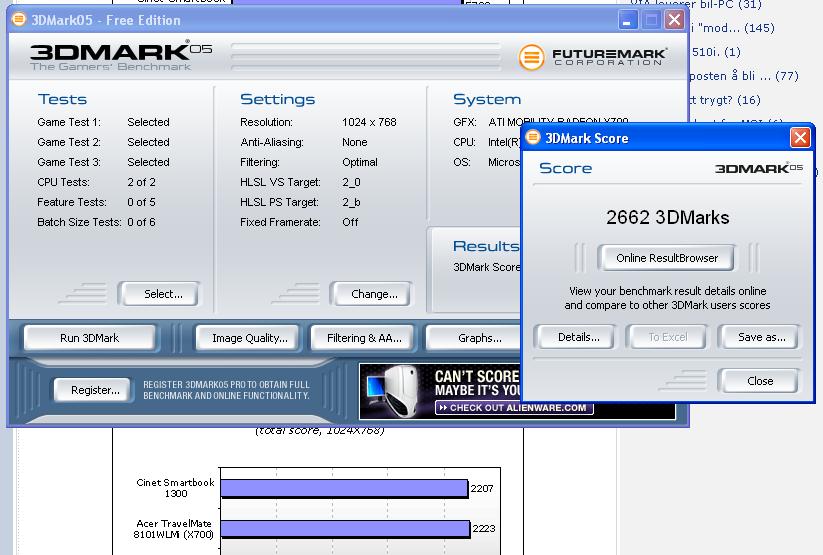Click the 'Game Test 1:' label
The width and height of the screenshot is (823, 555).
click(69, 122)
